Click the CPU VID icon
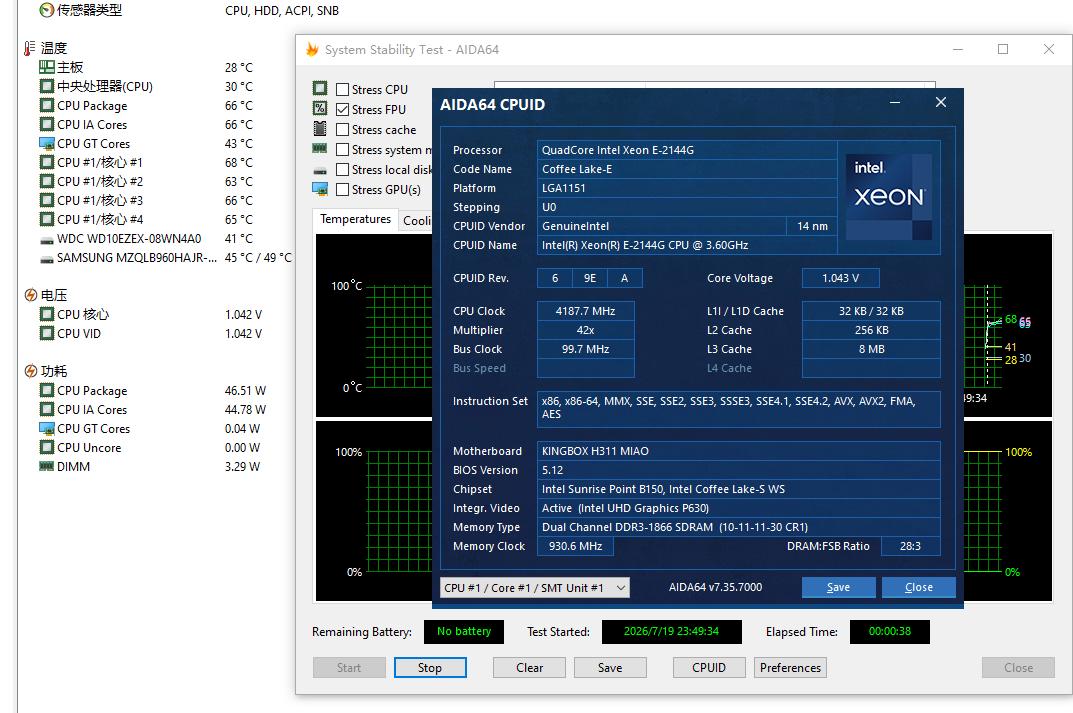Screen dimensions: 1073x713 [x=47, y=333]
